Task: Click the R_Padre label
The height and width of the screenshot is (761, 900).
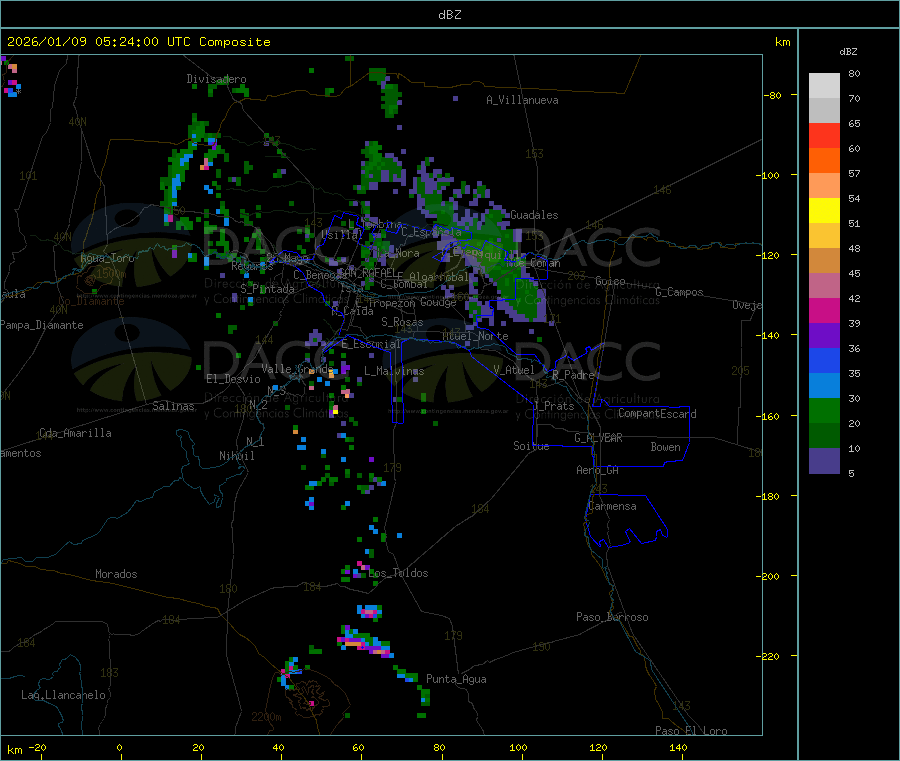Action: pos(573,375)
